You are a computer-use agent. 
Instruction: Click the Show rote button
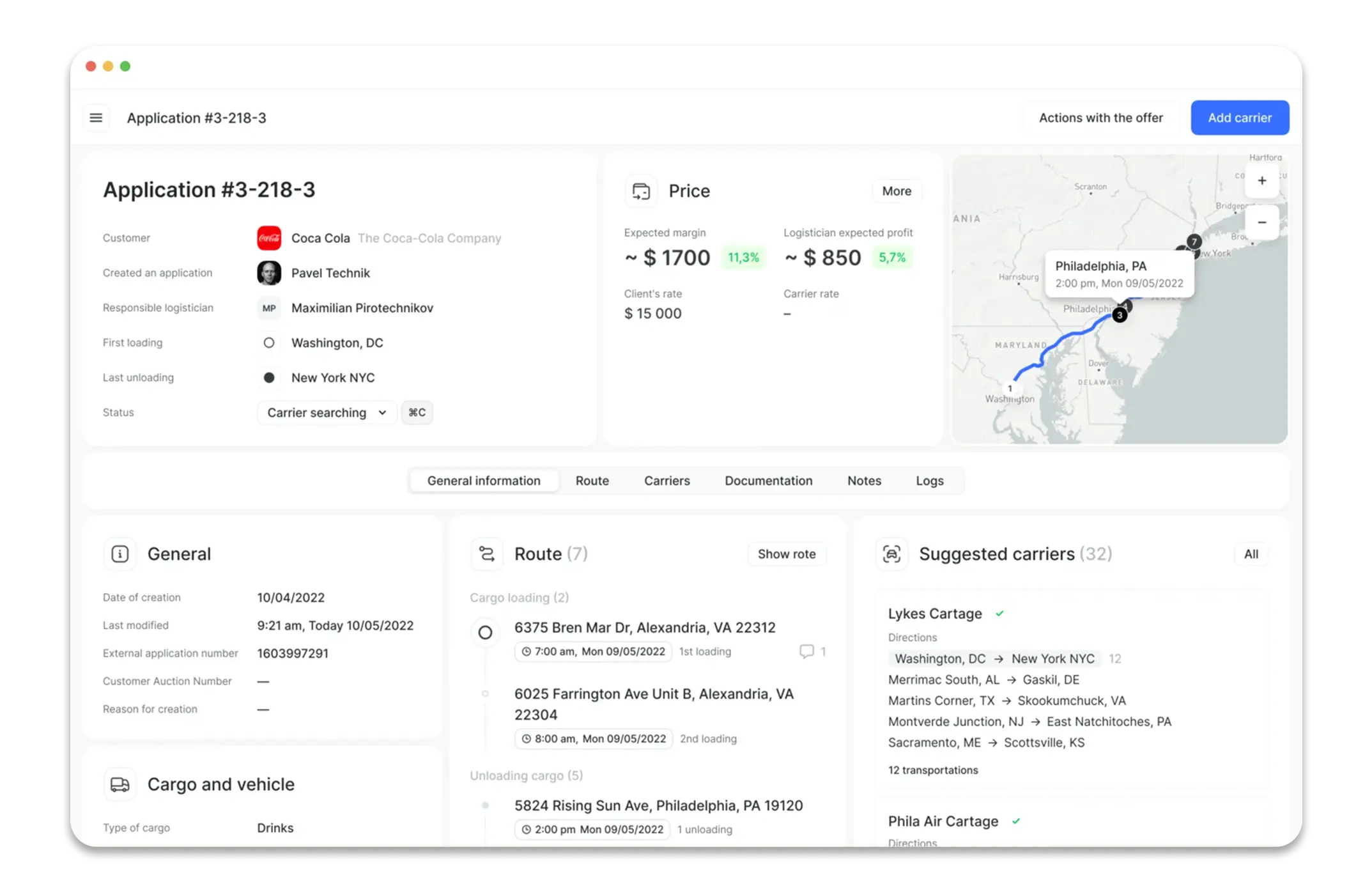[x=786, y=554]
